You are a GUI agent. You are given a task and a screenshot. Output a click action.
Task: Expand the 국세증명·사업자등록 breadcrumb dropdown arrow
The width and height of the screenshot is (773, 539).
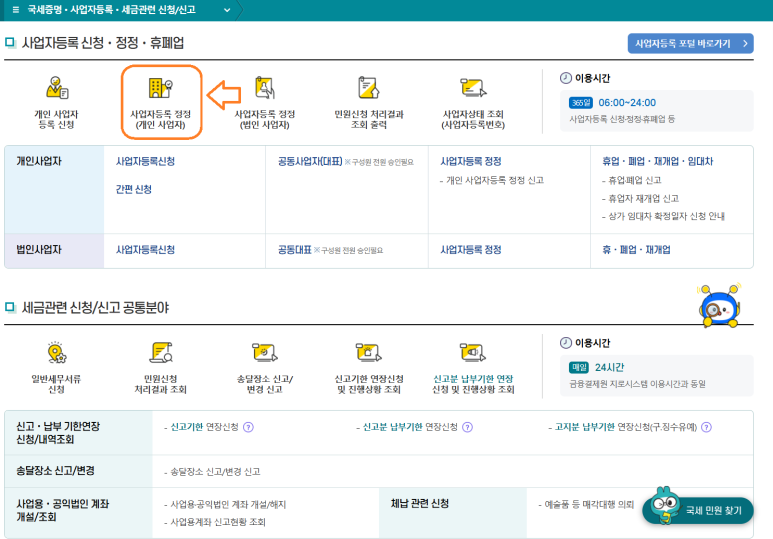point(227,10)
